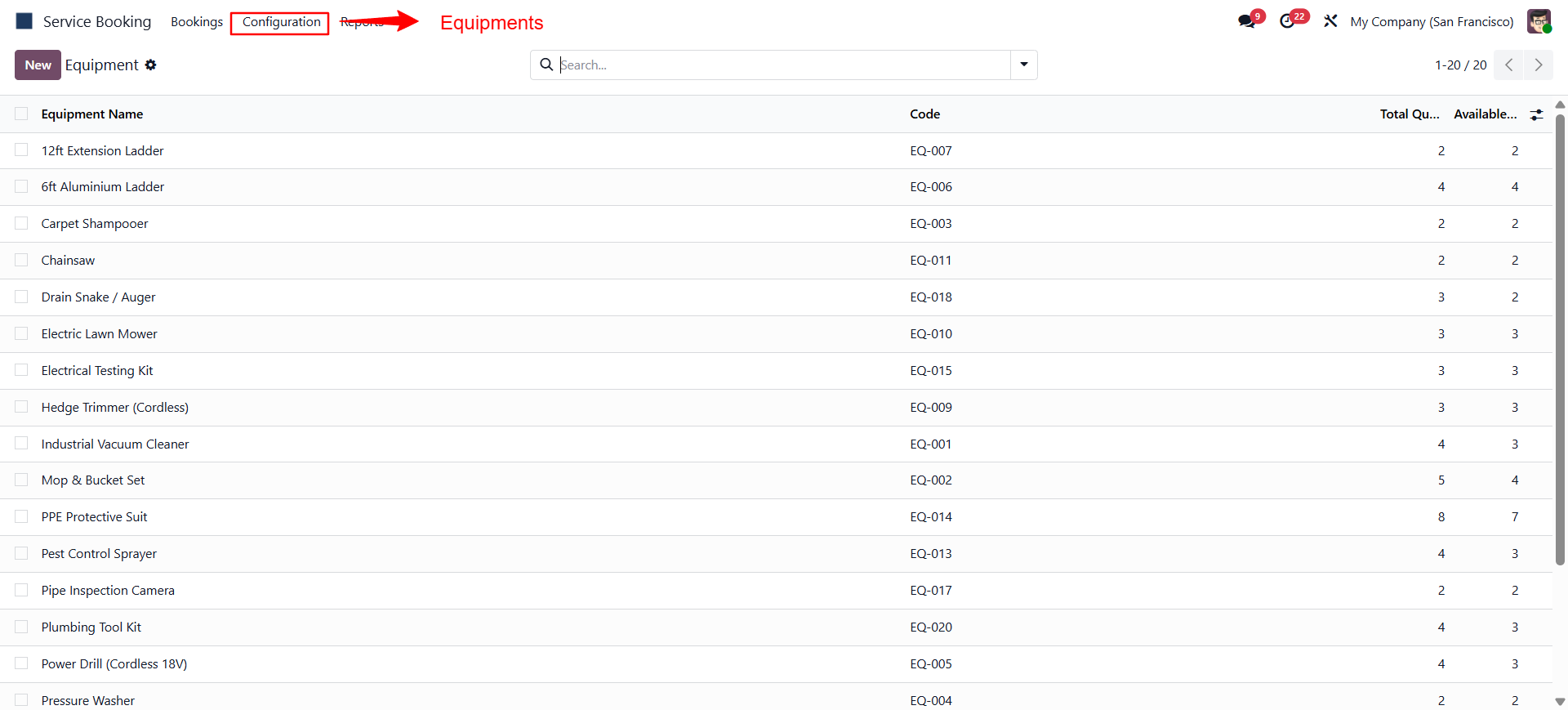Viewport: 1568px width, 710px height.
Task: Open the 6ft Aluminium Ladder record
Action: (103, 187)
